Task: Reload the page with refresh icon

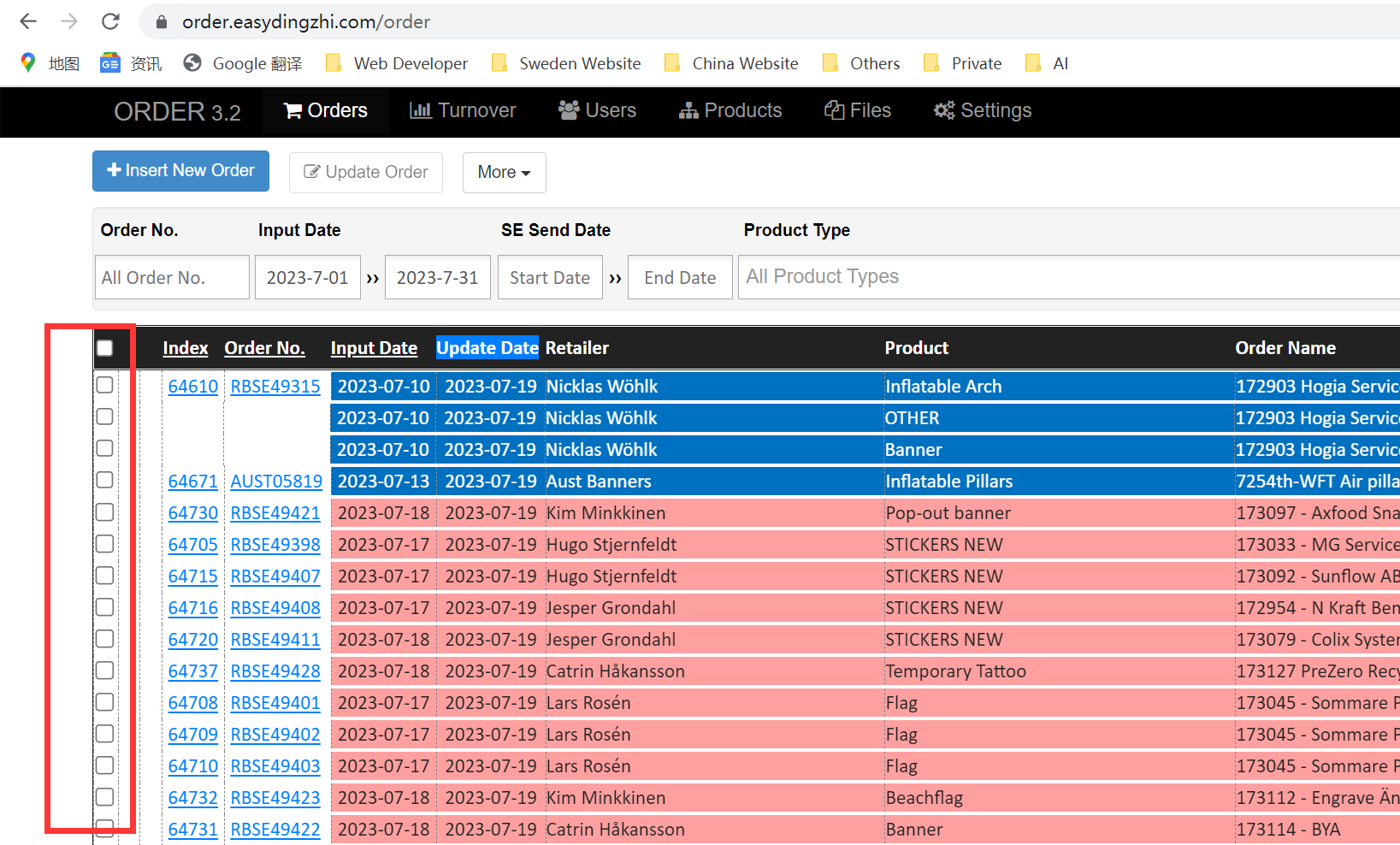Action: (110, 21)
